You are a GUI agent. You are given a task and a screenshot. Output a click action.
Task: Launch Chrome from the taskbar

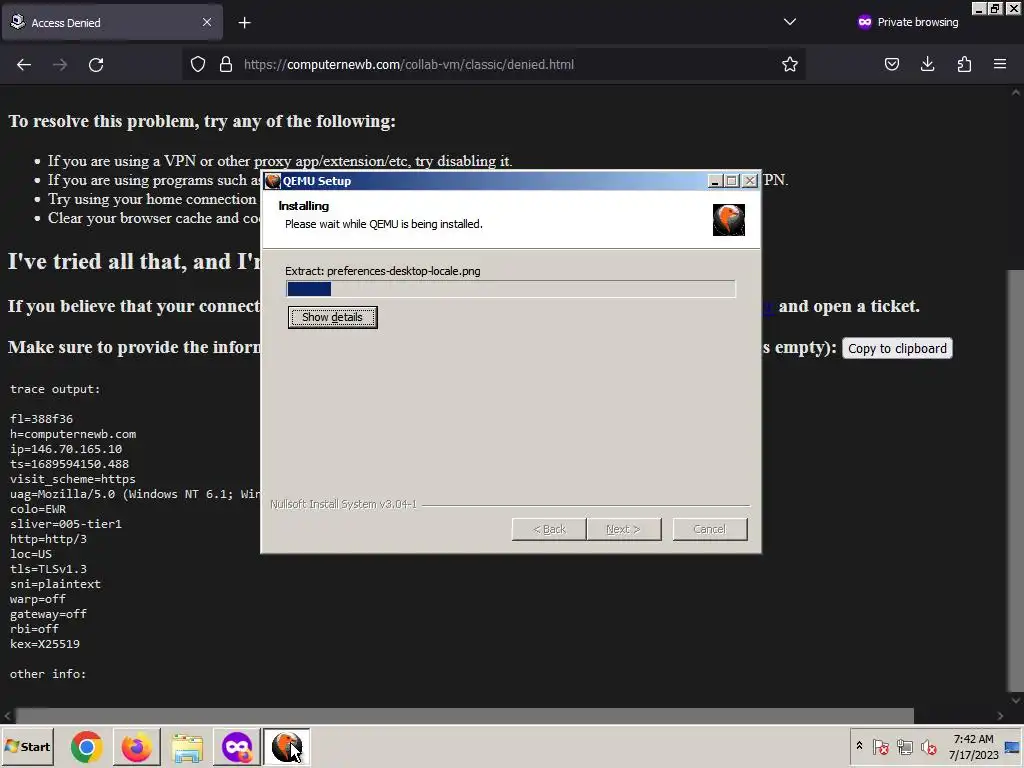pos(86,747)
